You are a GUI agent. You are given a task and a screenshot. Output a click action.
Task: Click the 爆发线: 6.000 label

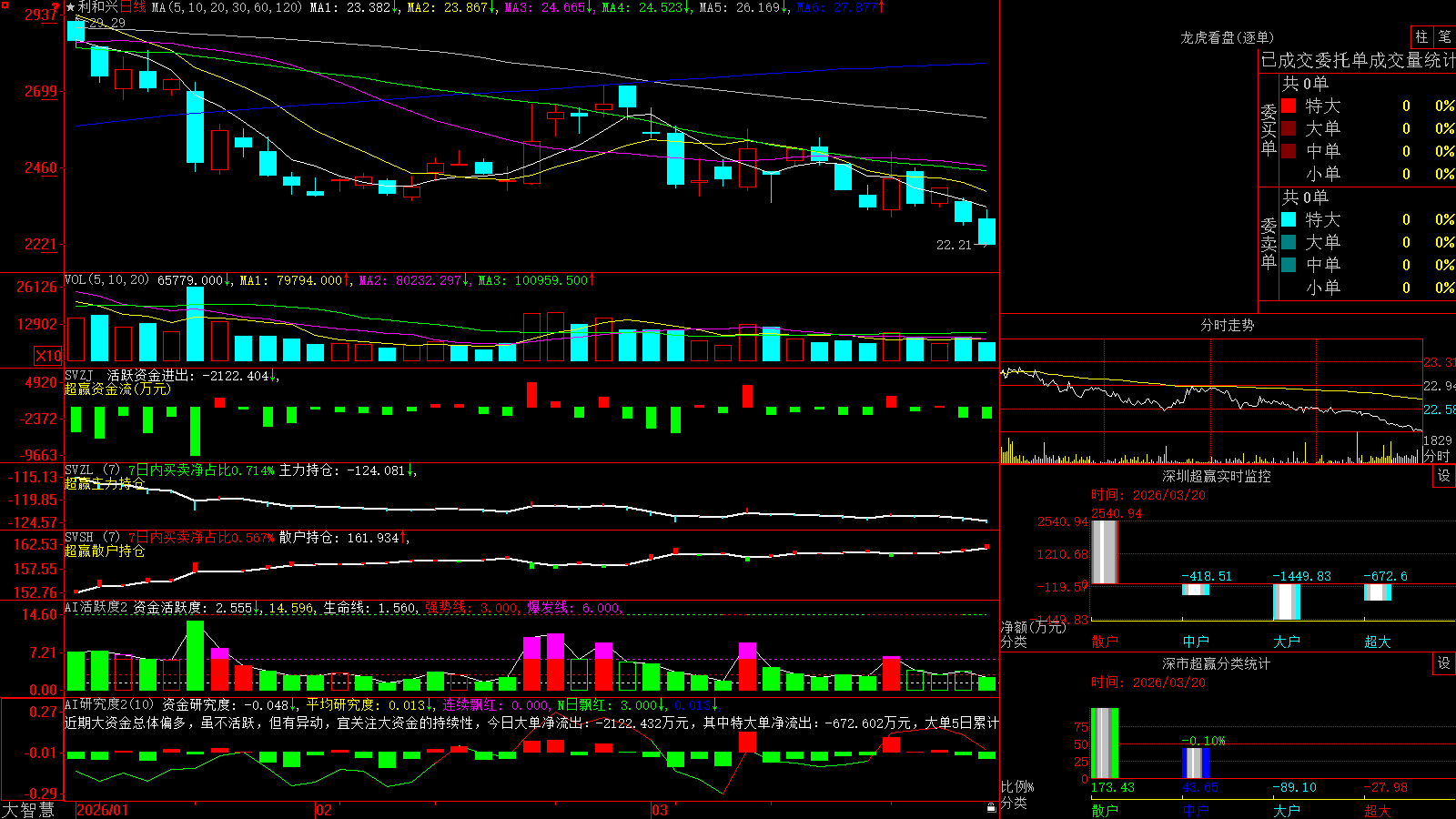coord(574,607)
